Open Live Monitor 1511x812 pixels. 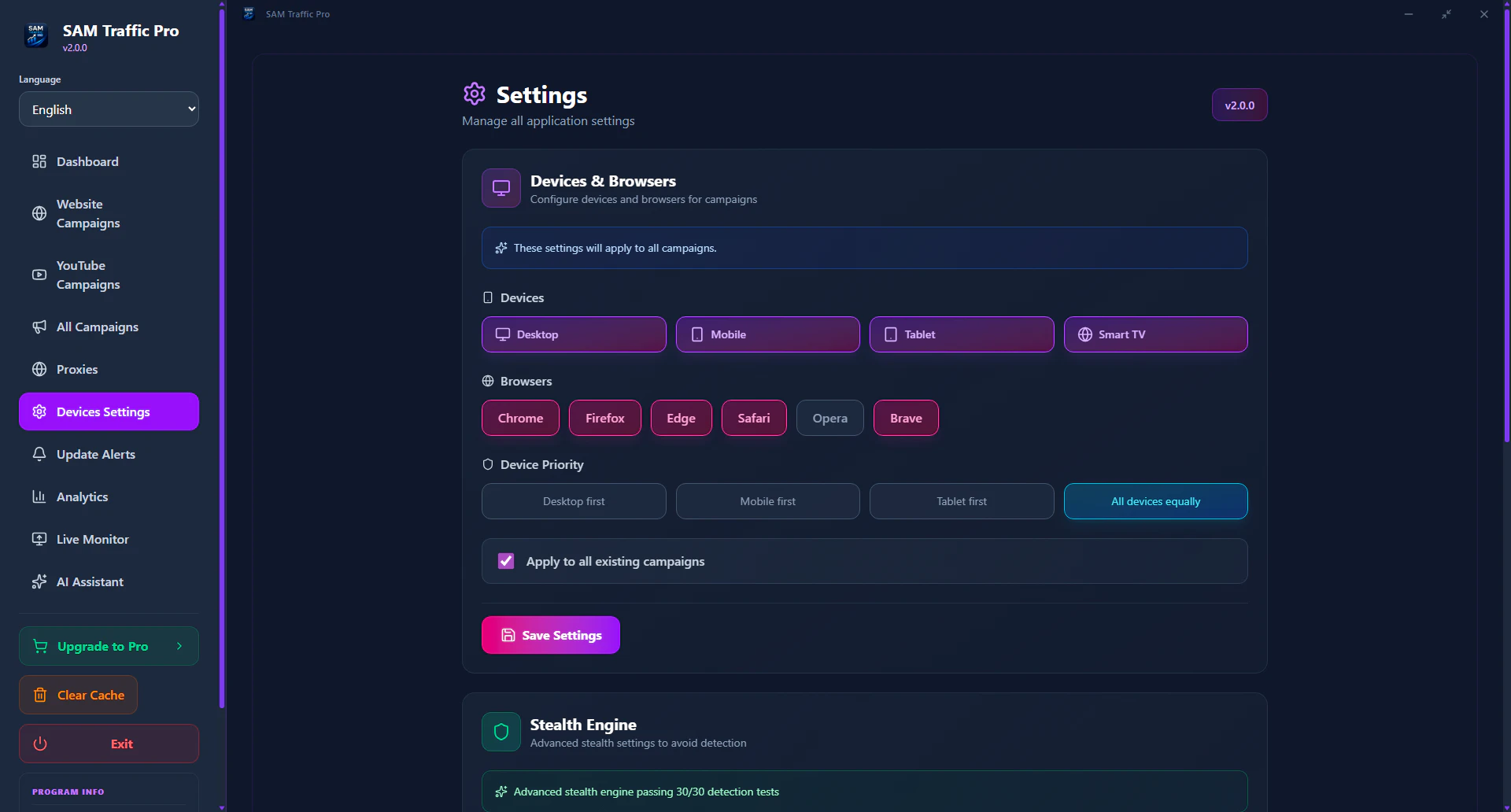[x=109, y=539]
